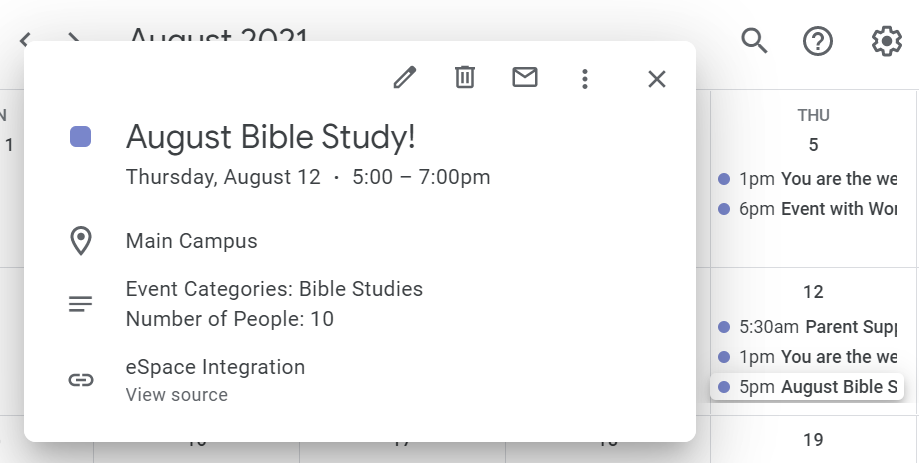Go to next month with right chevron

(74, 38)
